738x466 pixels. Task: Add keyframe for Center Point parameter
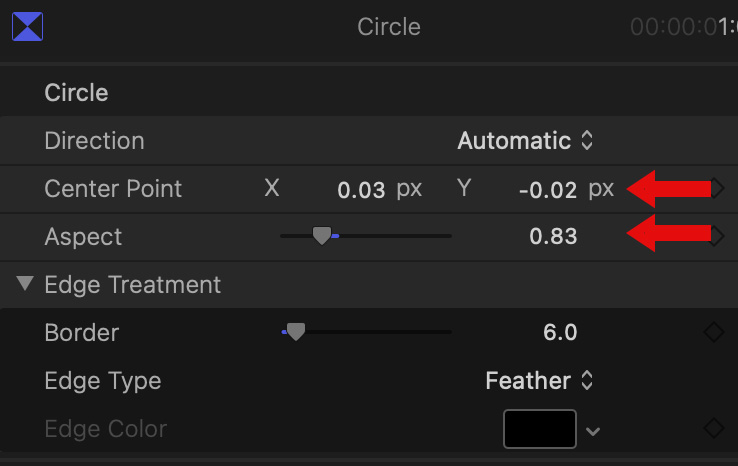(x=716, y=188)
